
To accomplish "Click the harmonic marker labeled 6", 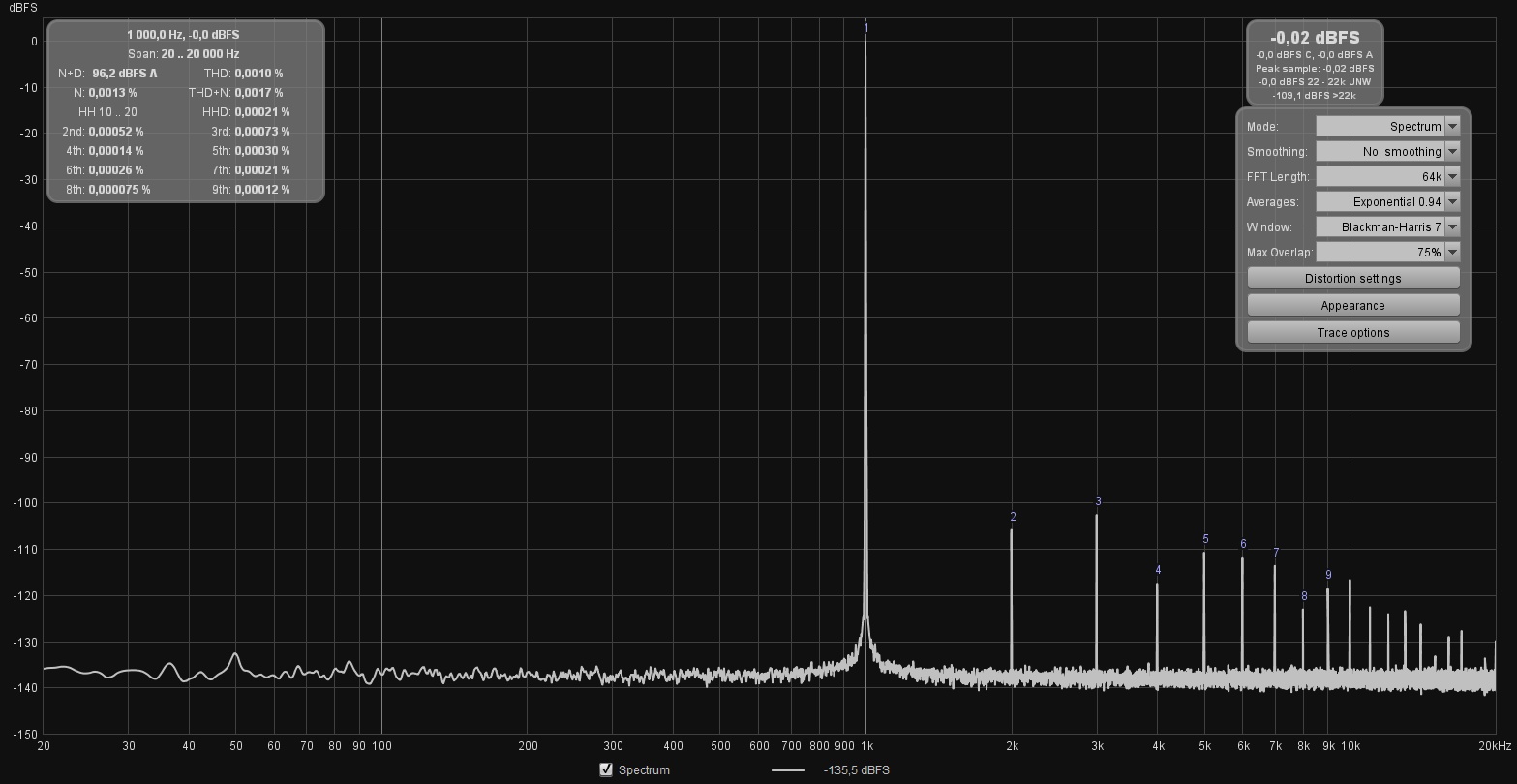I will [x=1243, y=544].
